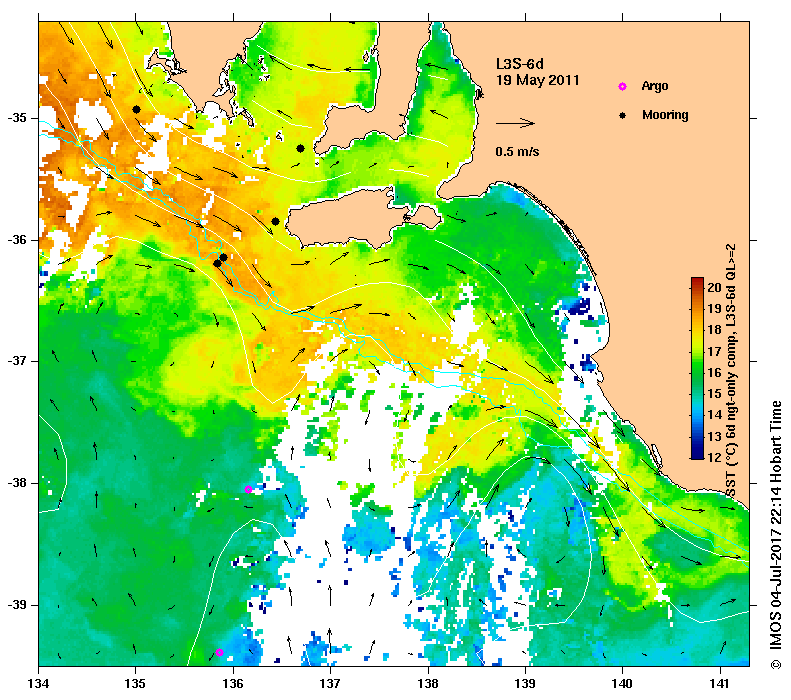Screen dimensions: 791x700
Task: Click the color bar value 15
Action: pos(714,394)
